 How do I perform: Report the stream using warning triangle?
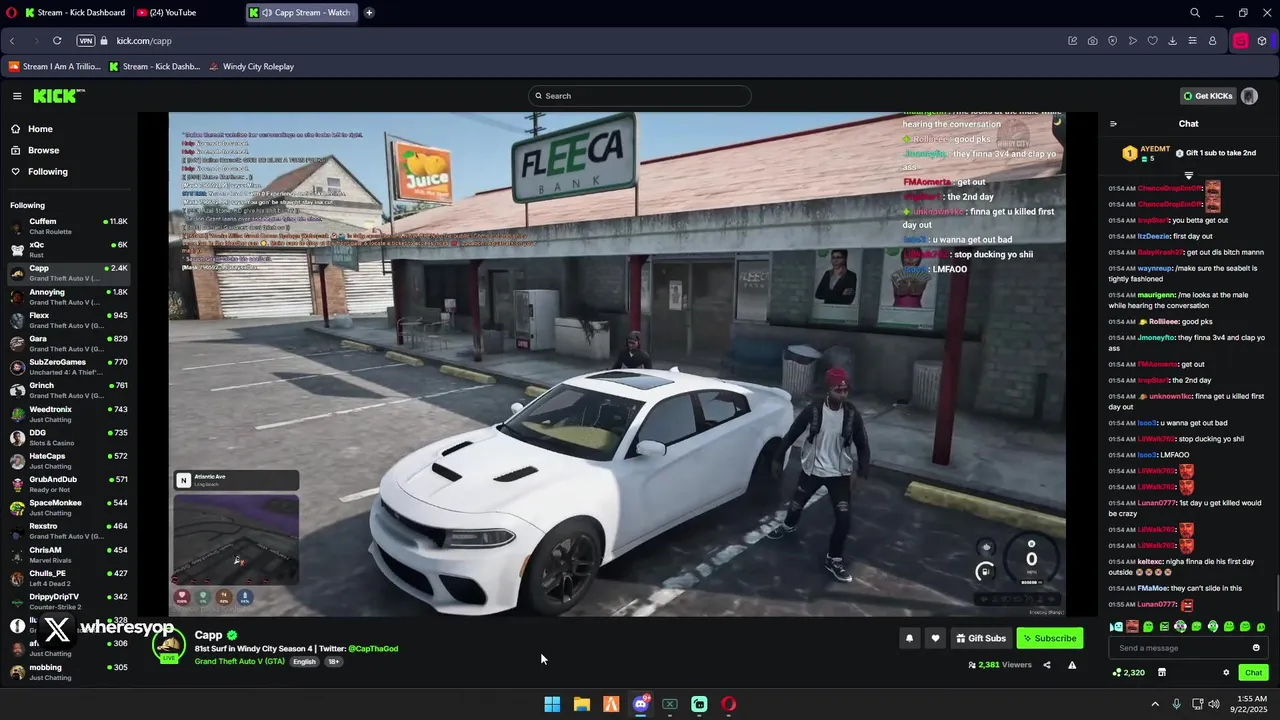tap(1072, 665)
